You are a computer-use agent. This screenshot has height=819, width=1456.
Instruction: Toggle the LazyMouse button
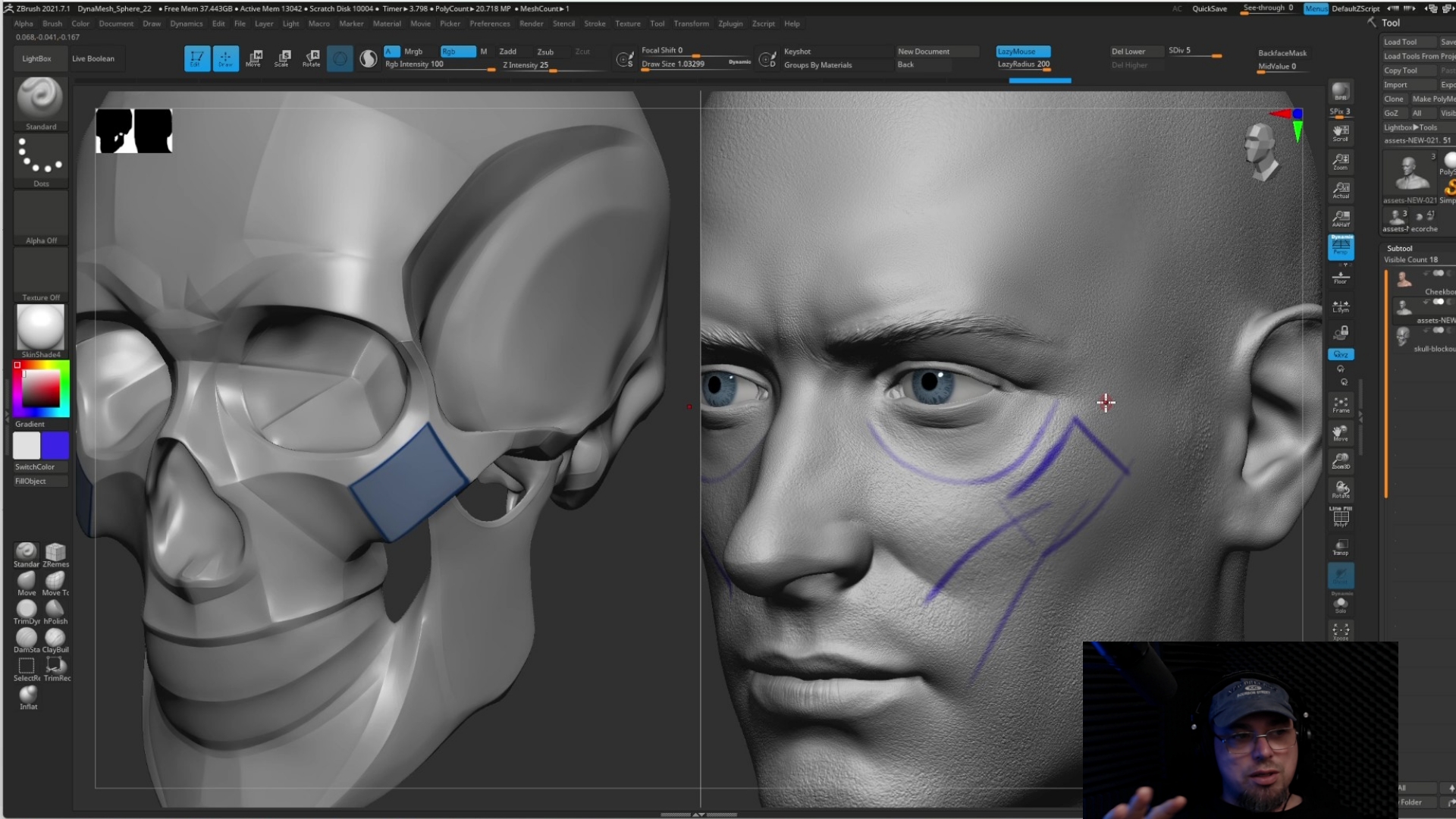1023,52
